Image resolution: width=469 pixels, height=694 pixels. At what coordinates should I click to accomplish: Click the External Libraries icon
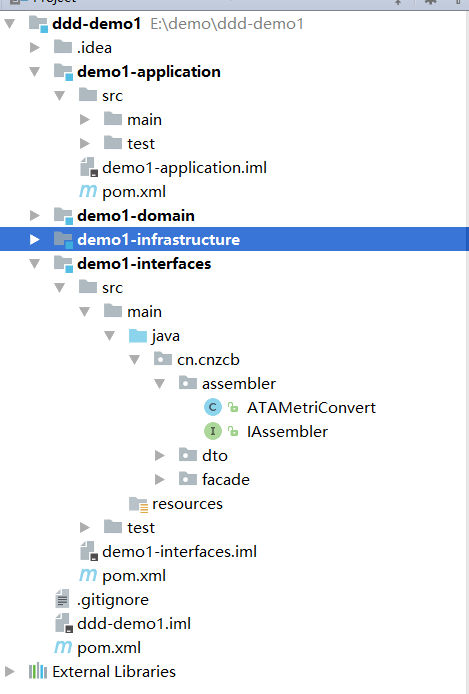coord(38,671)
